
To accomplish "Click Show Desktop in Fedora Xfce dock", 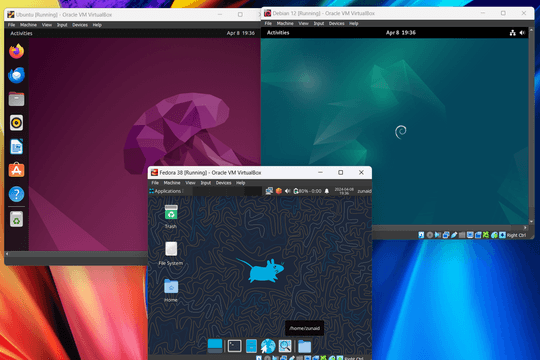I will (215, 346).
